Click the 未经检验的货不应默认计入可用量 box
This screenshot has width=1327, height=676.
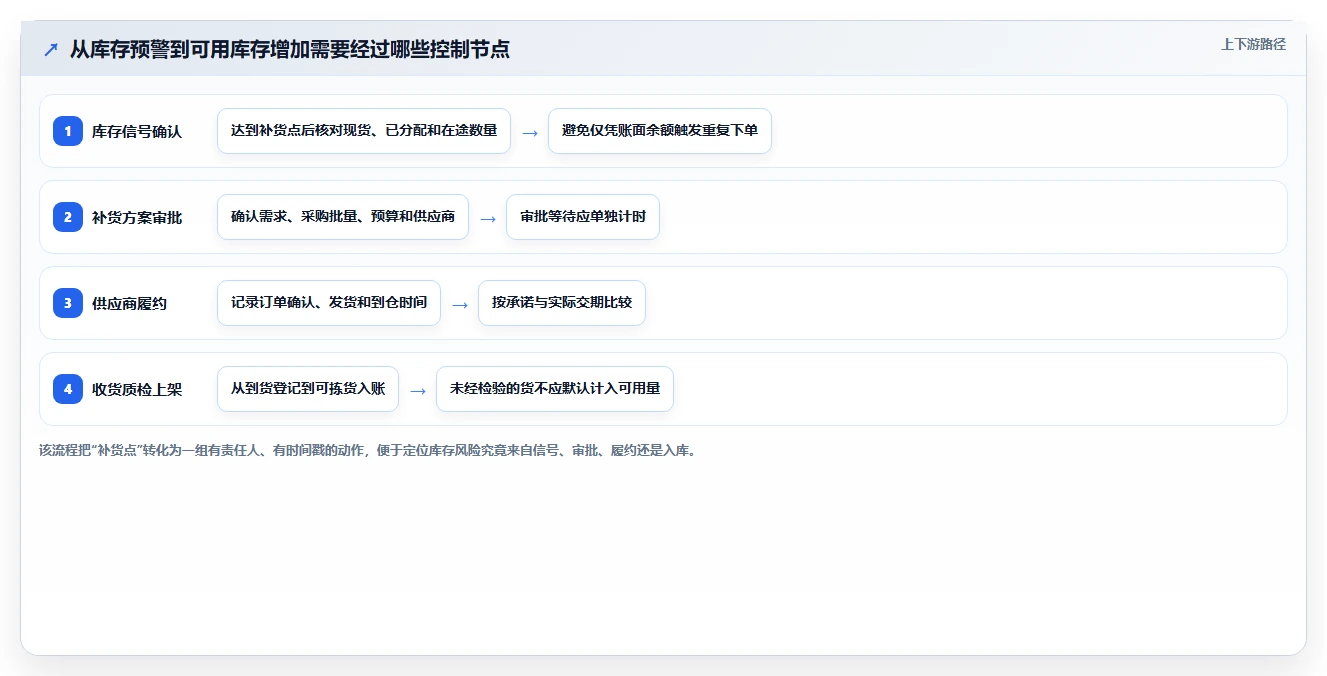555,389
